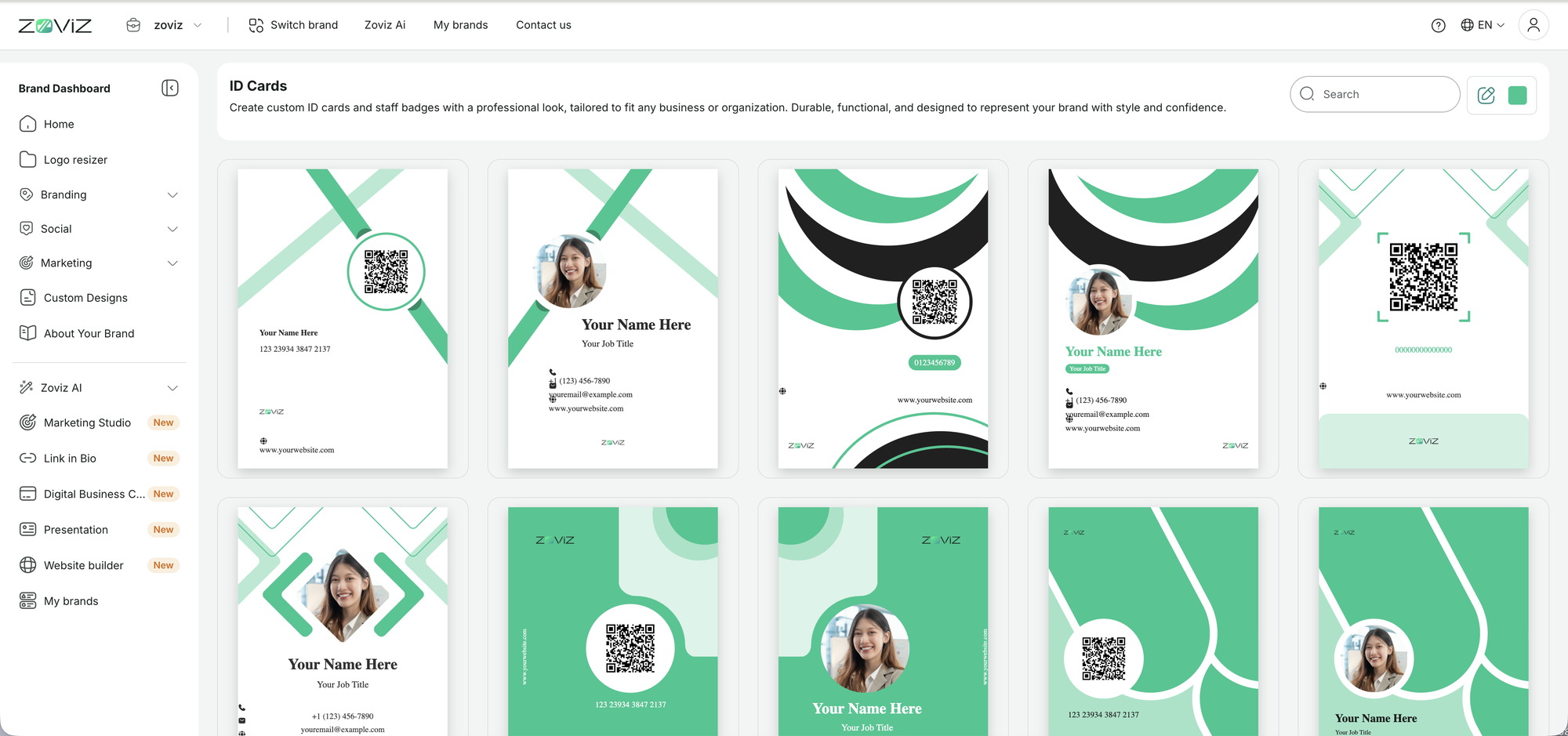Click the Marketing Studio icon
This screenshot has height=736, width=1568.
(27, 422)
